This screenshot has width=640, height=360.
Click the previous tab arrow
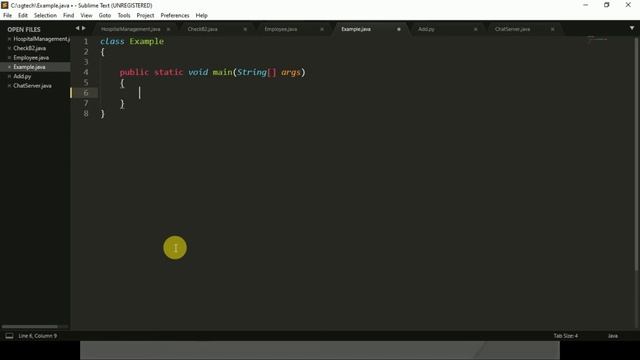click(77, 28)
